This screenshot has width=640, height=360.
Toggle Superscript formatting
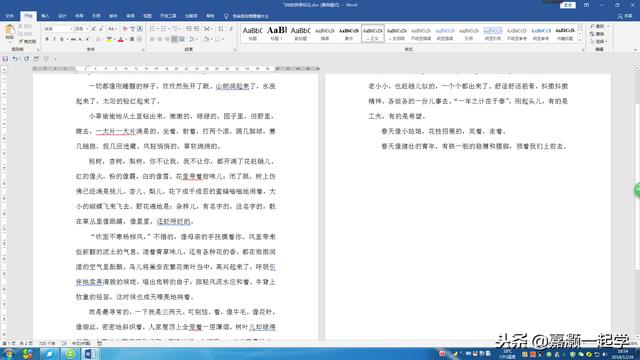pyautogui.click(x=87, y=39)
